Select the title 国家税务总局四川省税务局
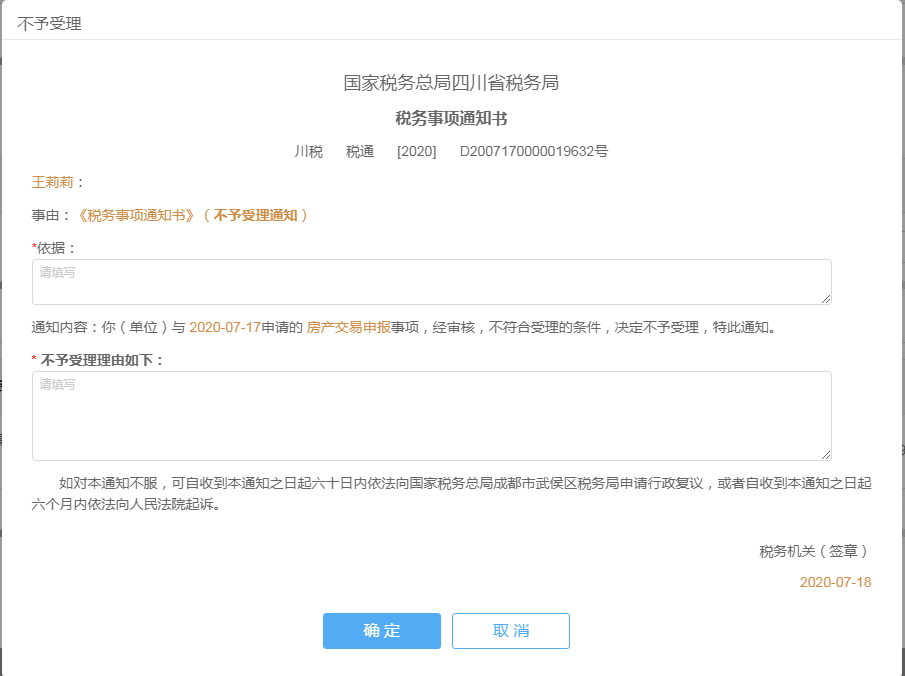This screenshot has width=905, height=676. tap(451, 83)
